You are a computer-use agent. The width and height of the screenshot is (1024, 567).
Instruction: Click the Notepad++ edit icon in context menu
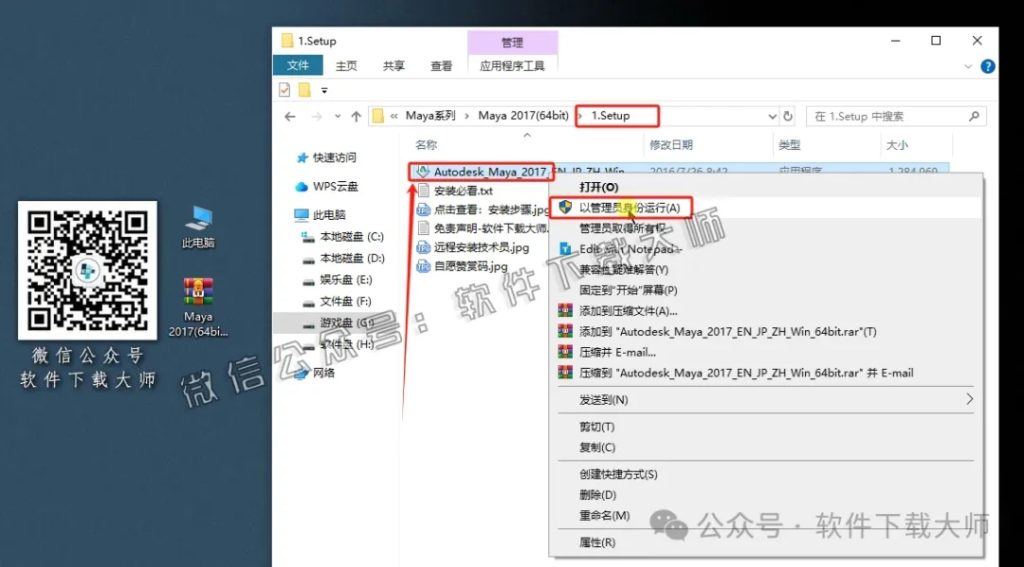tap(566, 249)
